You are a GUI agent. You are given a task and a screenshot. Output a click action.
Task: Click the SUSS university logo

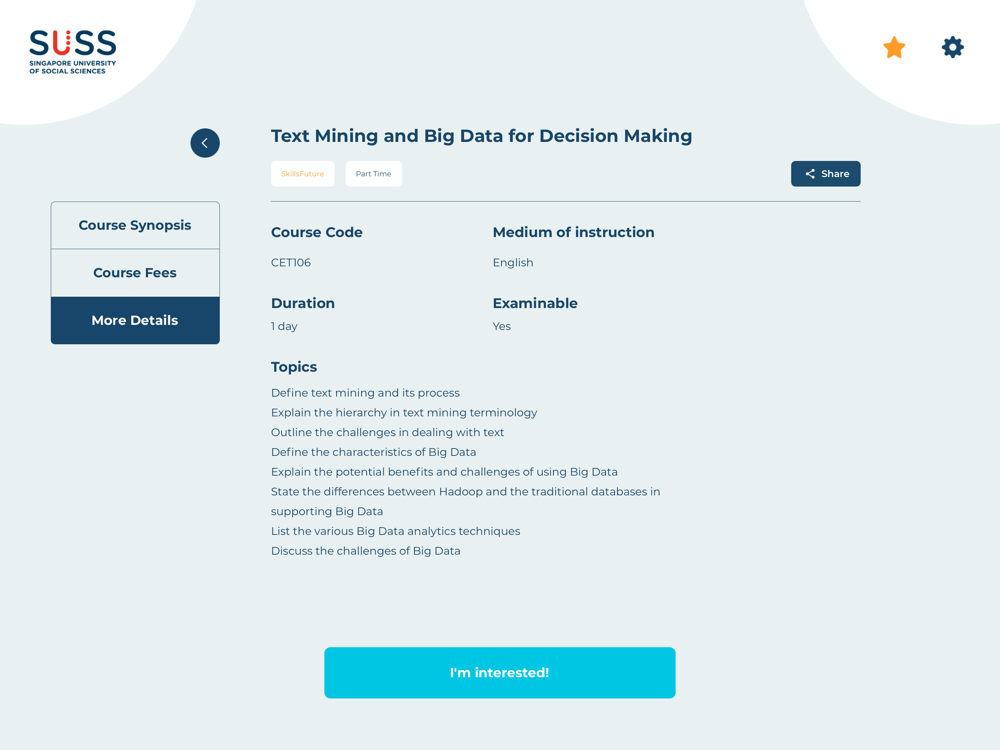click(x=73, y=52)
